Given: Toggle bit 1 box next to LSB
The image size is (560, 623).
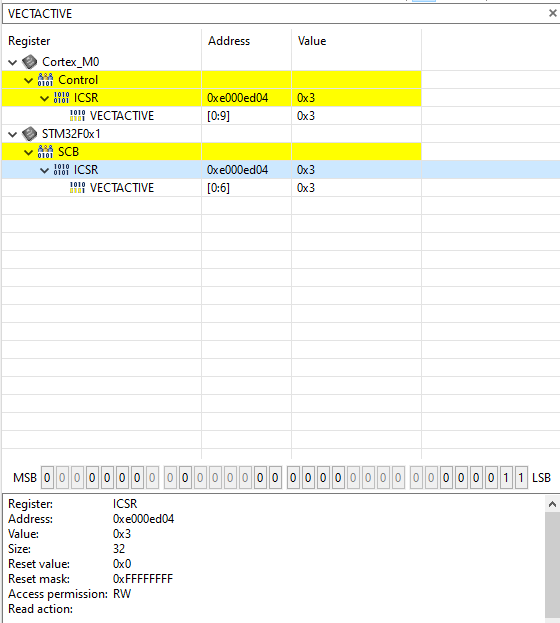Looking at the screenshot, I should pos(506,478).
